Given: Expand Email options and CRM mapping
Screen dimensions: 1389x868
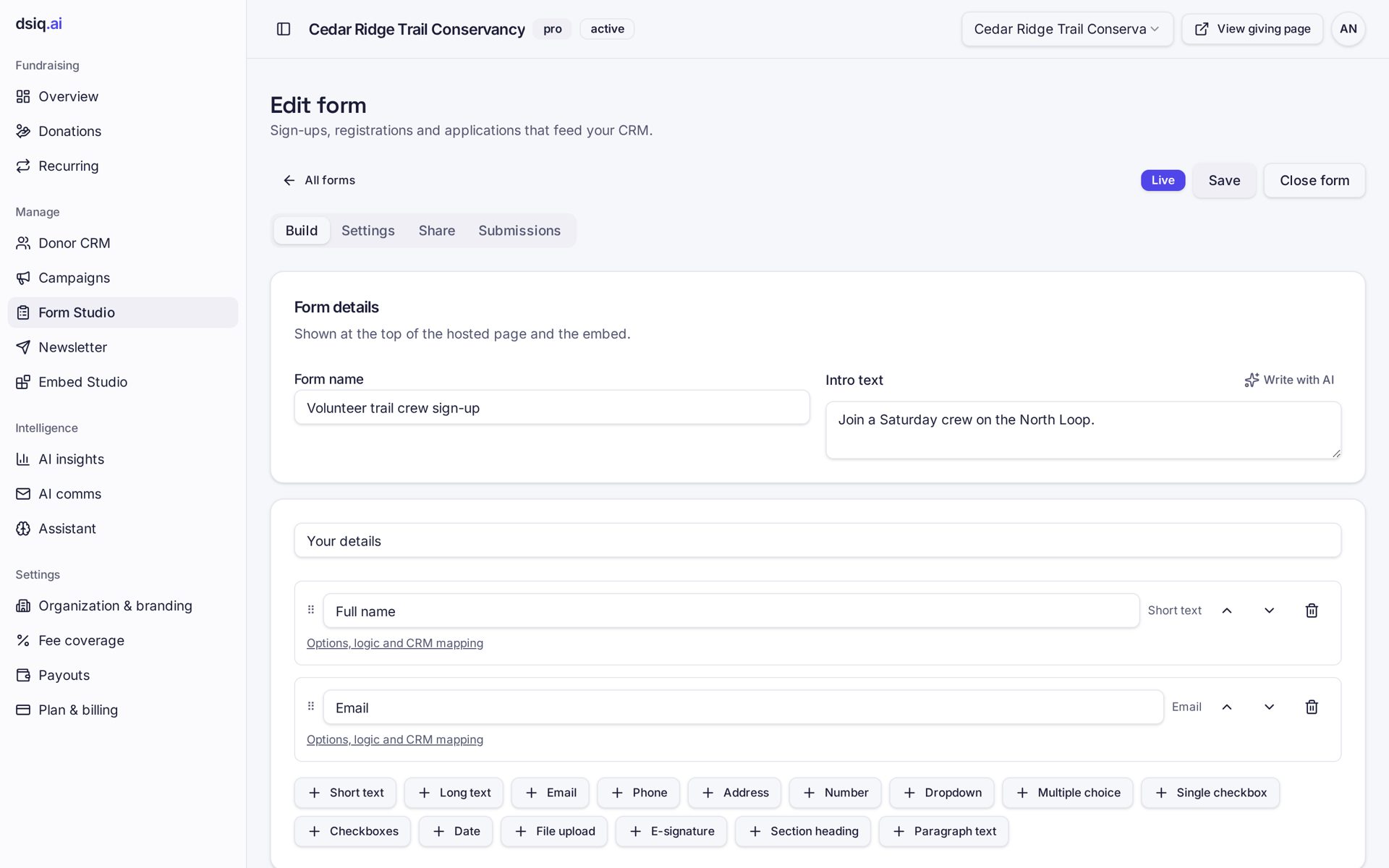Looking at the screenshot, I should tap(395, 739).
